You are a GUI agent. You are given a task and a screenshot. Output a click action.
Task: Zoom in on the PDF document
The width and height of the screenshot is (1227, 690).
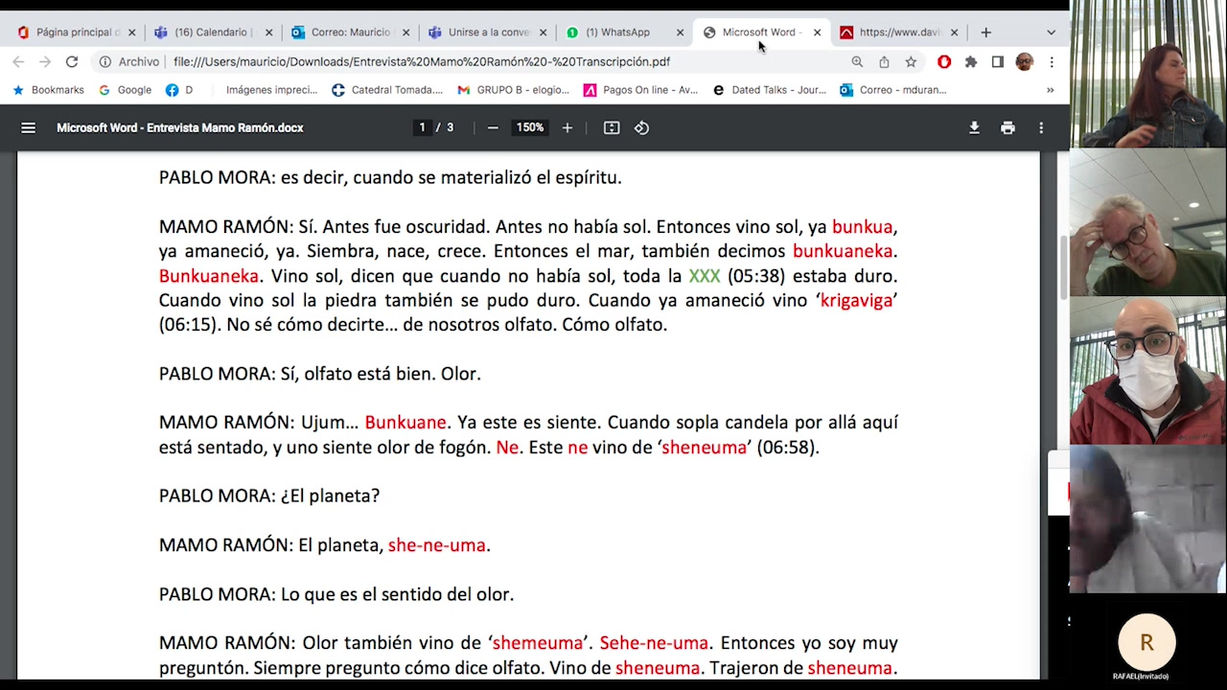pyautogui.click(x=567, y=128)
